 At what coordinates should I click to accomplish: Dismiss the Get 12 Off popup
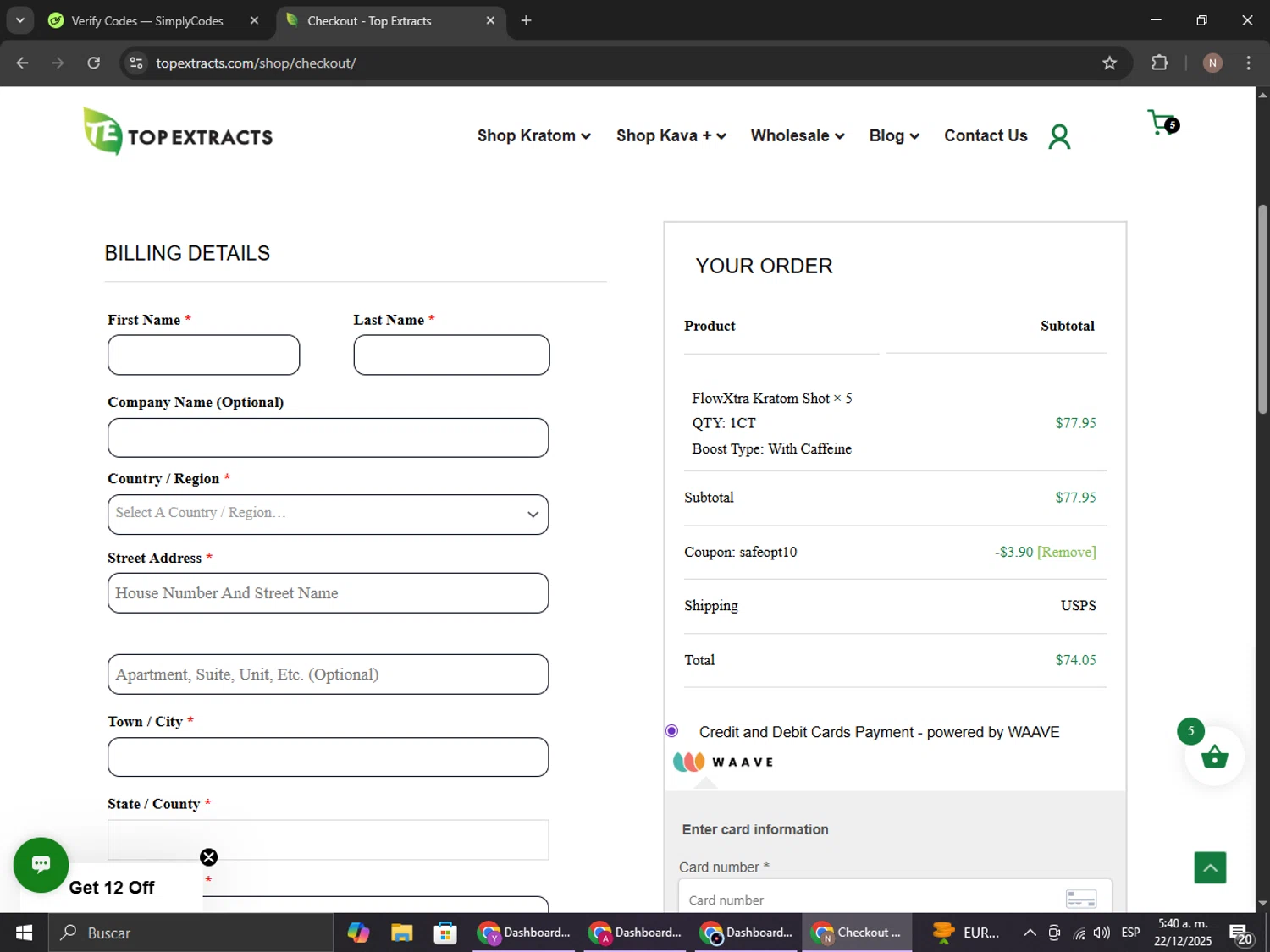click(208, 857)
